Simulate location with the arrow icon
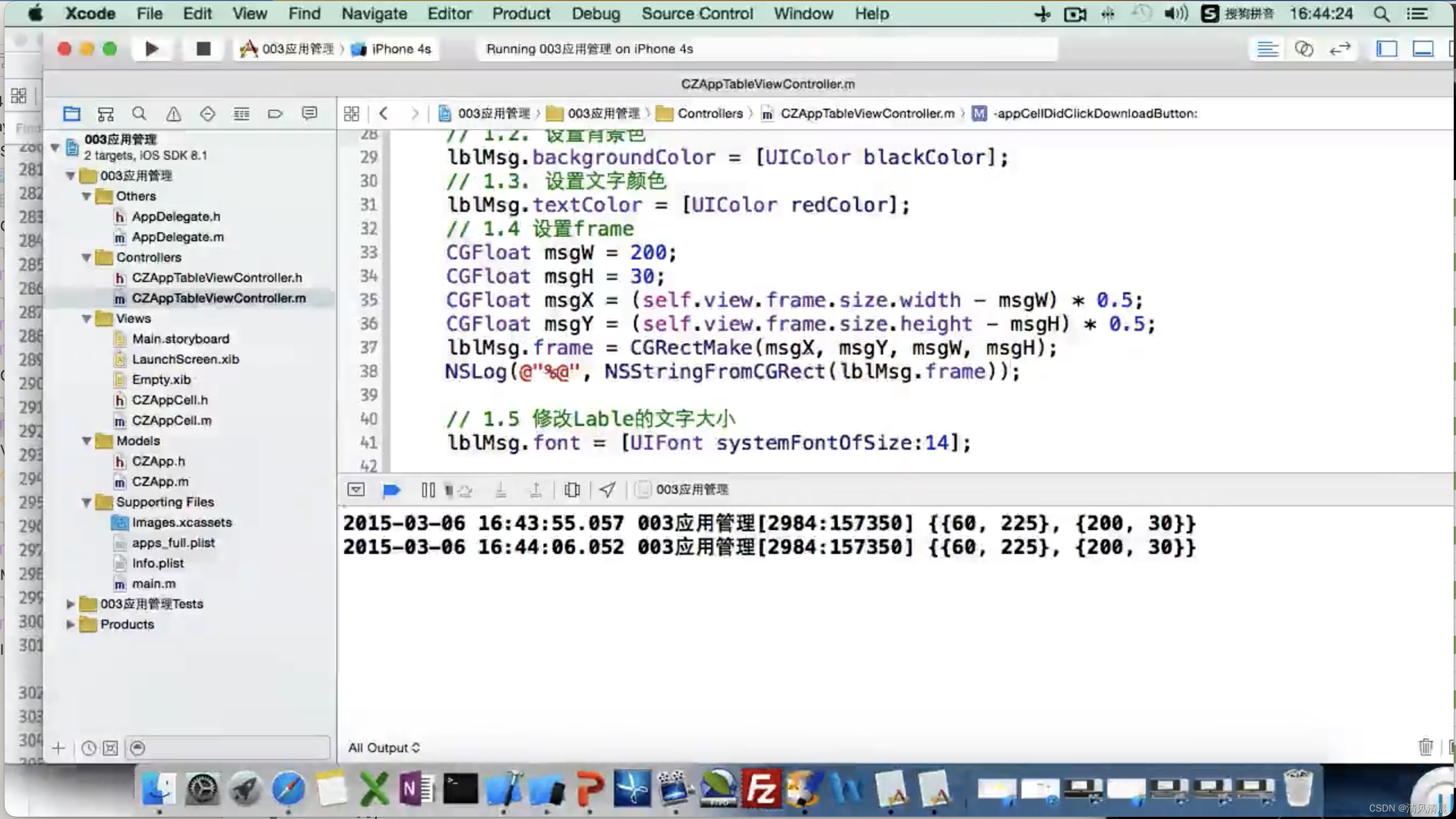 [x=607, y=489]
